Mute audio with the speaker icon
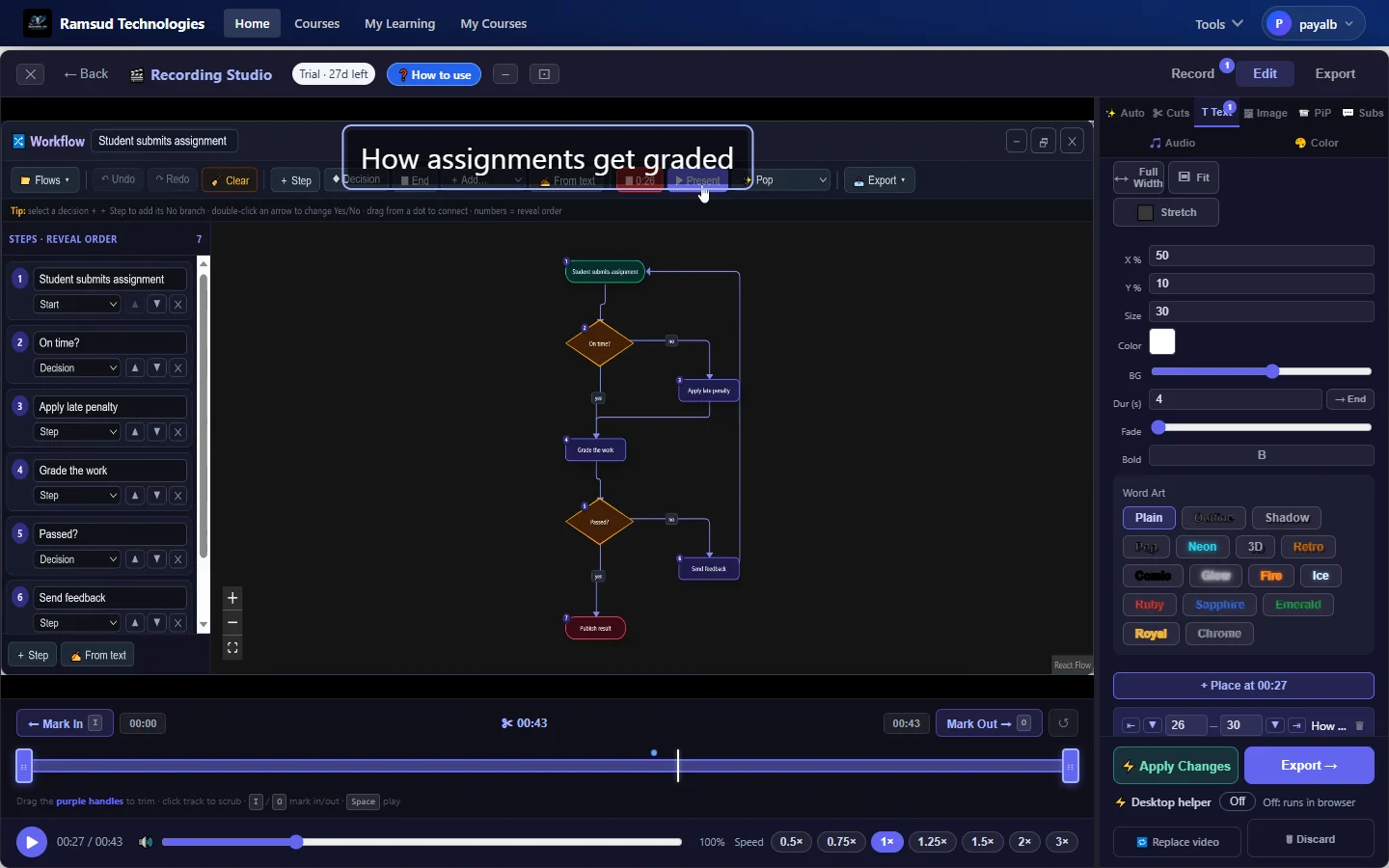The width and height of the screenshot is (1389, 868). coord(146,842)
